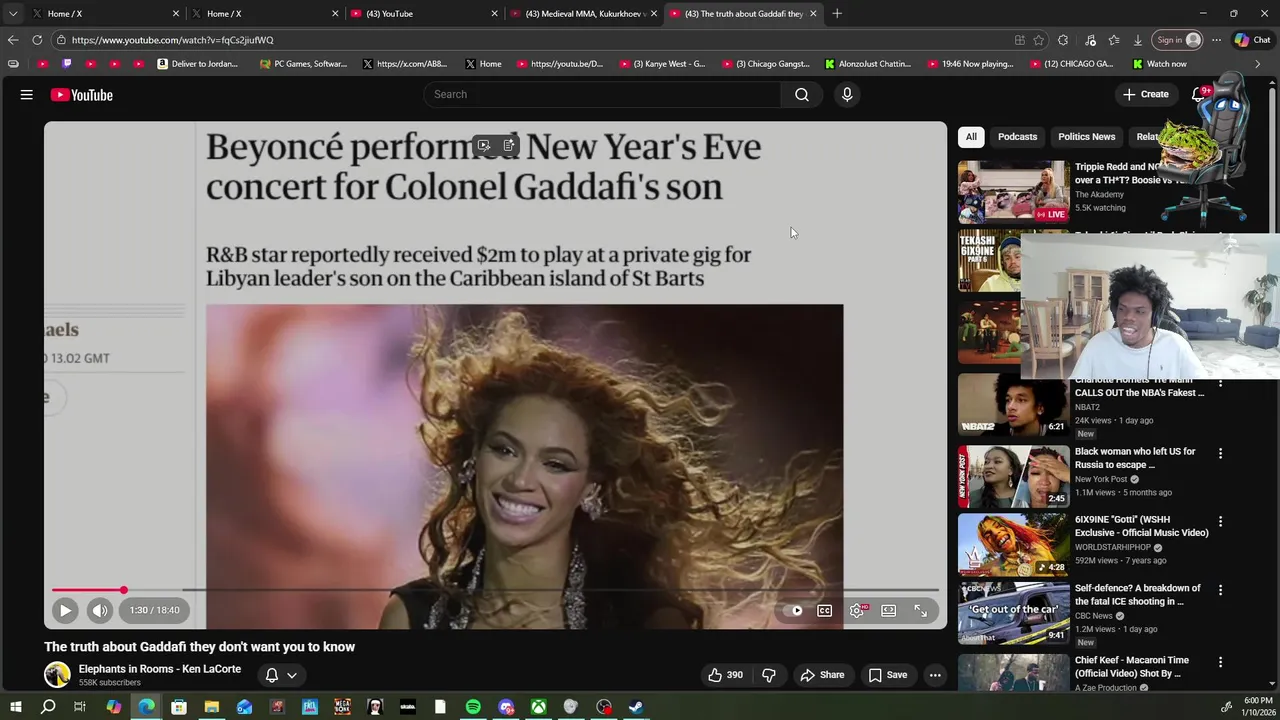Screen dimensions: 1280x720
Task: Open options for Self-defence CBC video
Action: click(1220, 591)
